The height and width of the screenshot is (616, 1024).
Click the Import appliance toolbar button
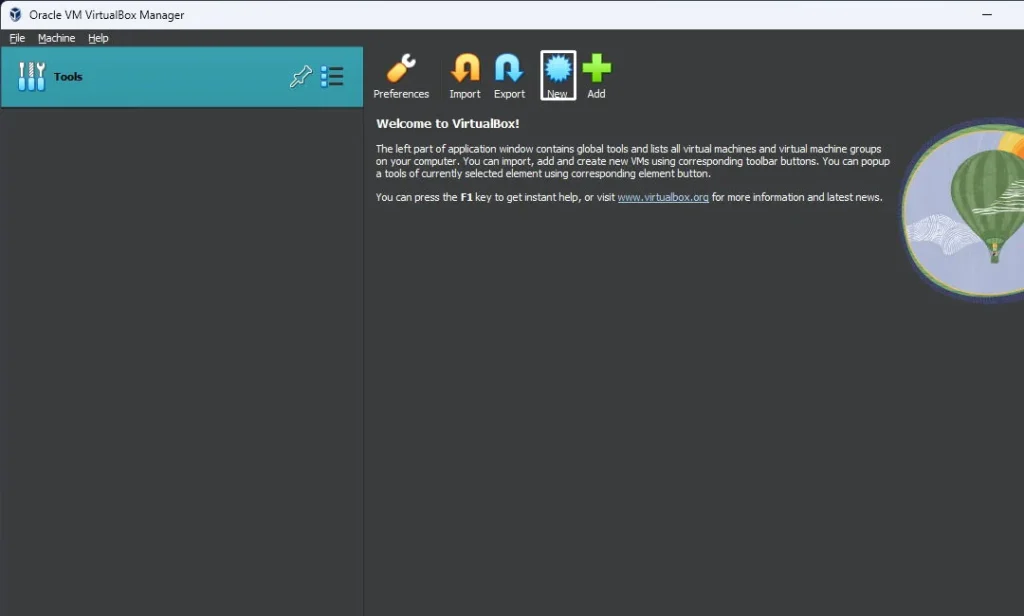(x=465, y=76)
